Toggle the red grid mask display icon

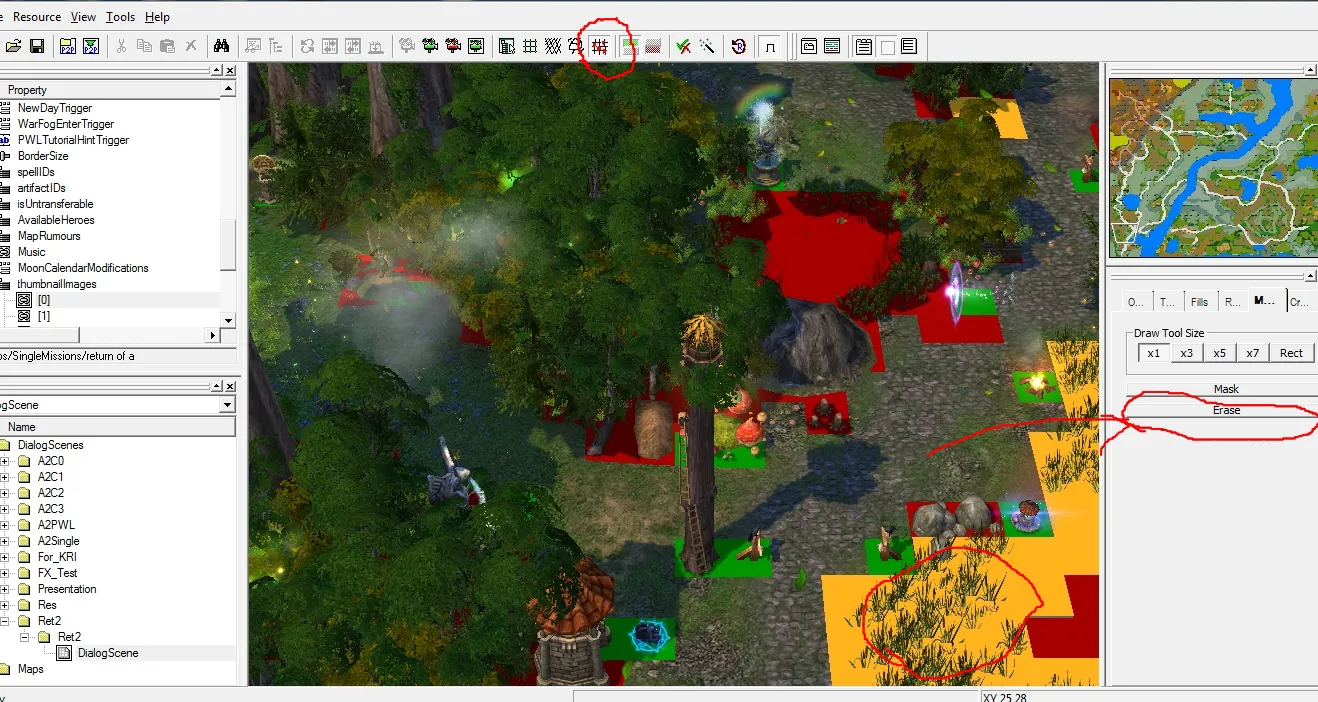pos(600,46)
